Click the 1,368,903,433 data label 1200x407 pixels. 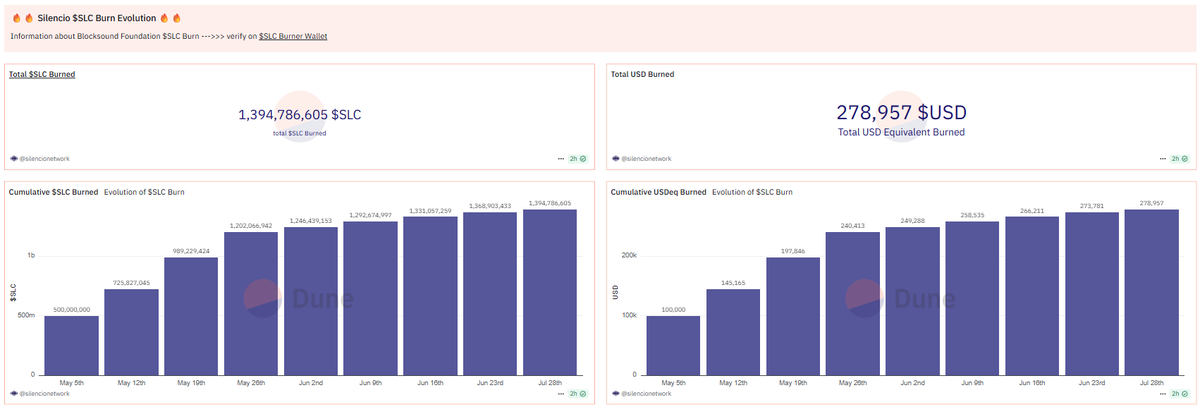click(x=490, y=206)
